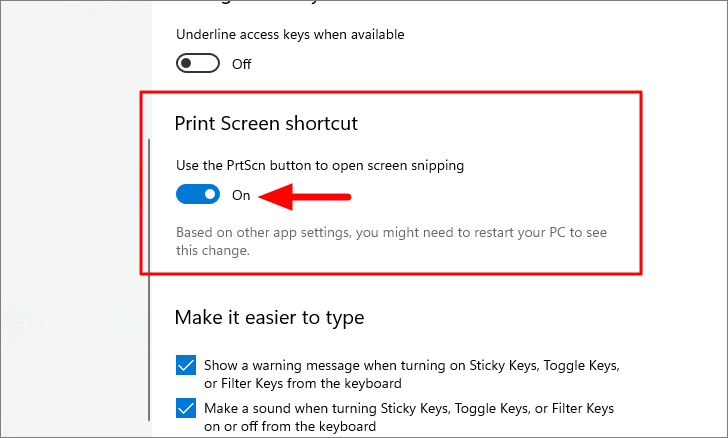Click the Make a sound when turning label text
Image resolution: width=728 pixels, height=438 pixels.
(x=409, y=409)
